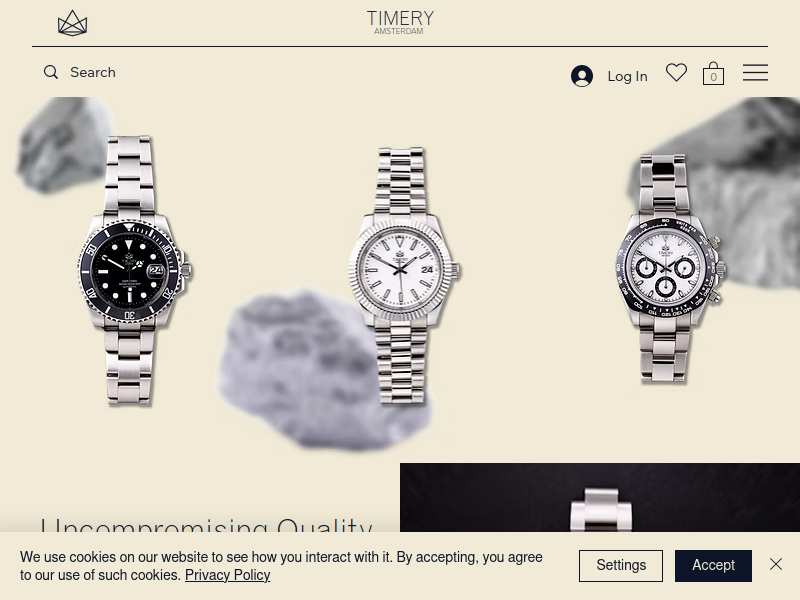Screen dimensions: 800x600
Task: Click the Log In link
Action: (627, 76)
